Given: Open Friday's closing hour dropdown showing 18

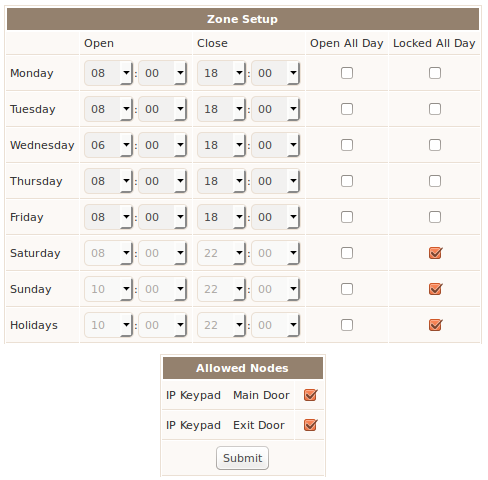Looking at the screenshot, I should (221, 217).
